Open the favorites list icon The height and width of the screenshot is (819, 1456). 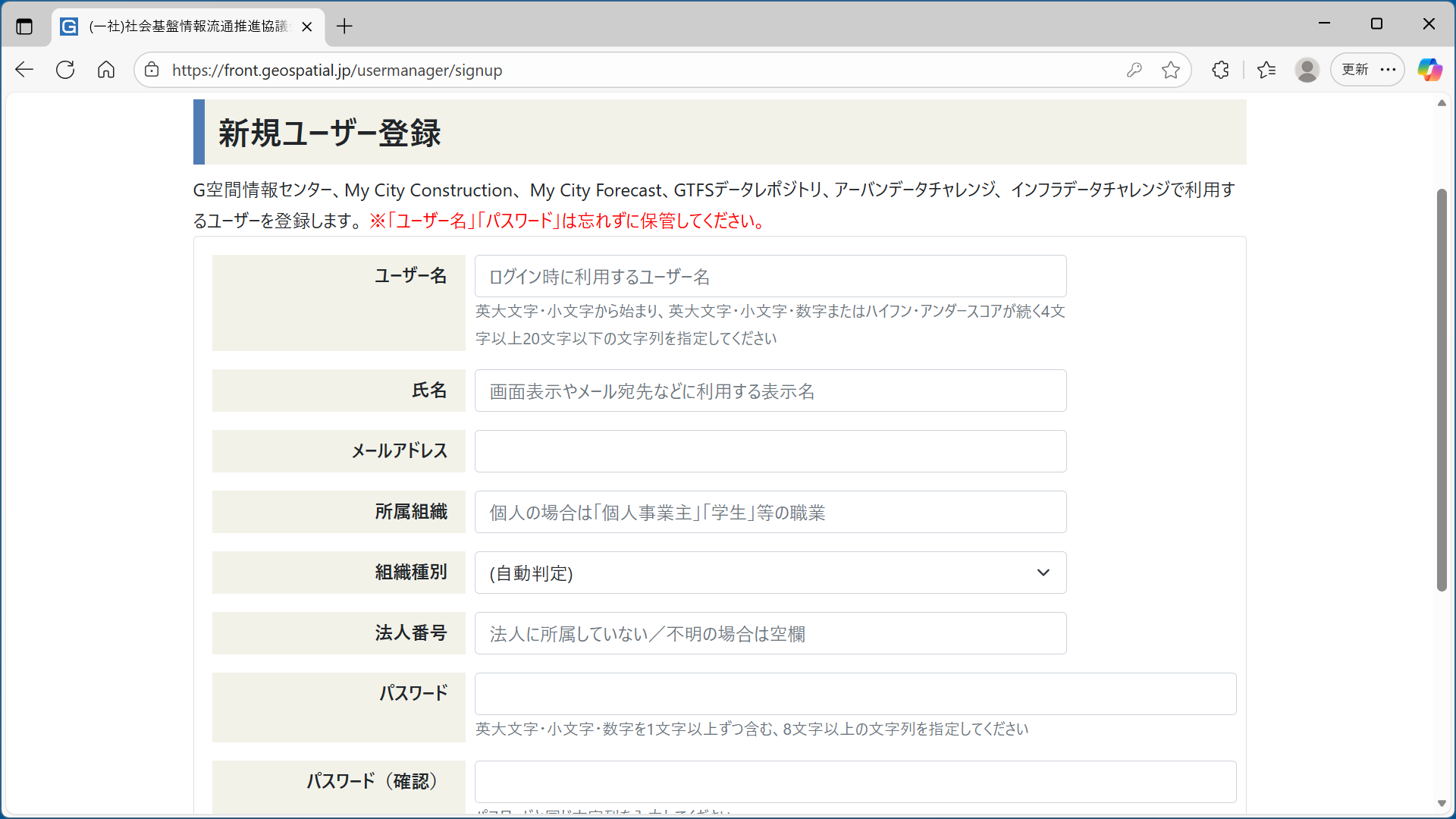point(1266,70)
